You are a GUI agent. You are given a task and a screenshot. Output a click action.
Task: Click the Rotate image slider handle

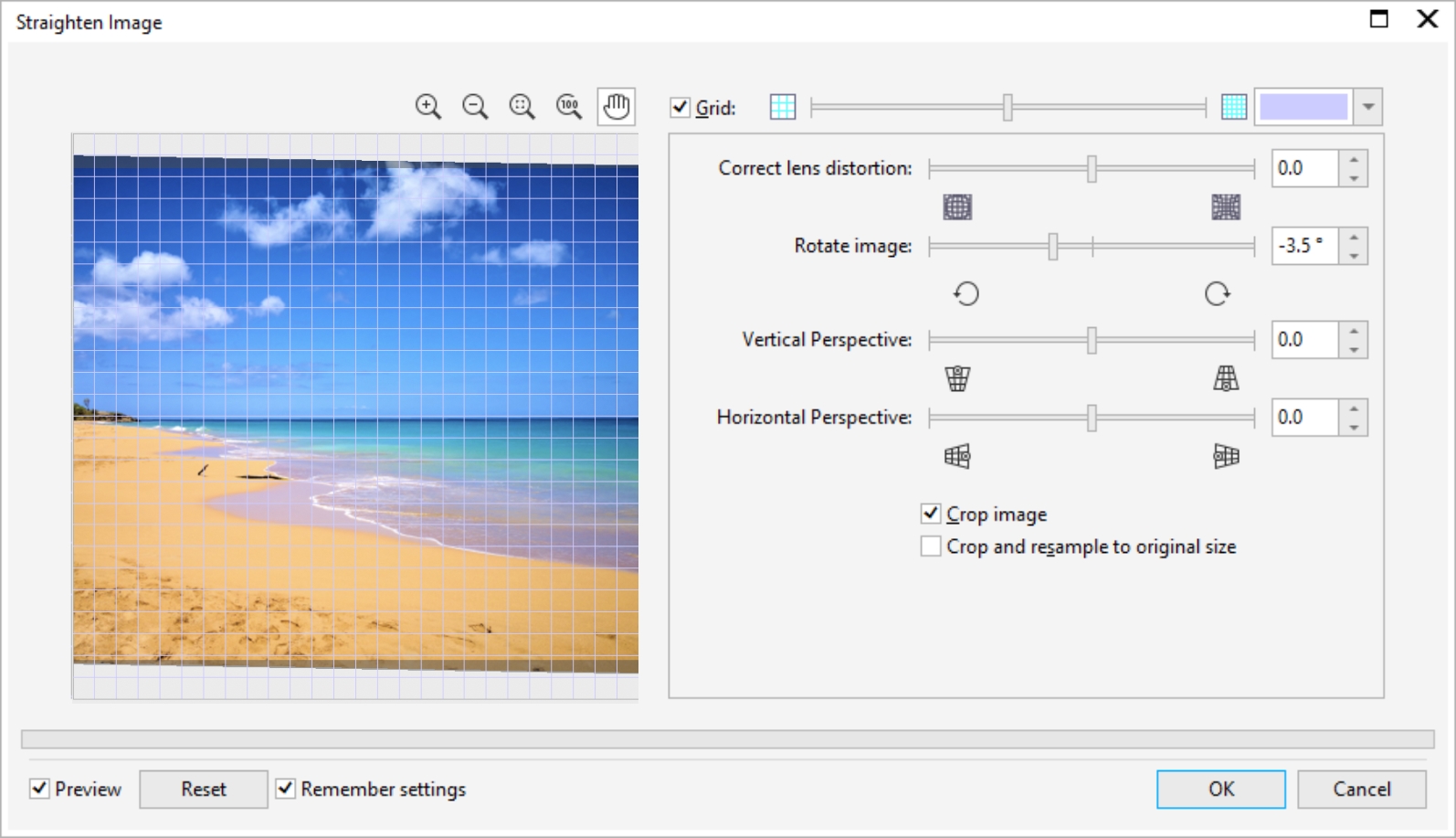point(1053,246)
